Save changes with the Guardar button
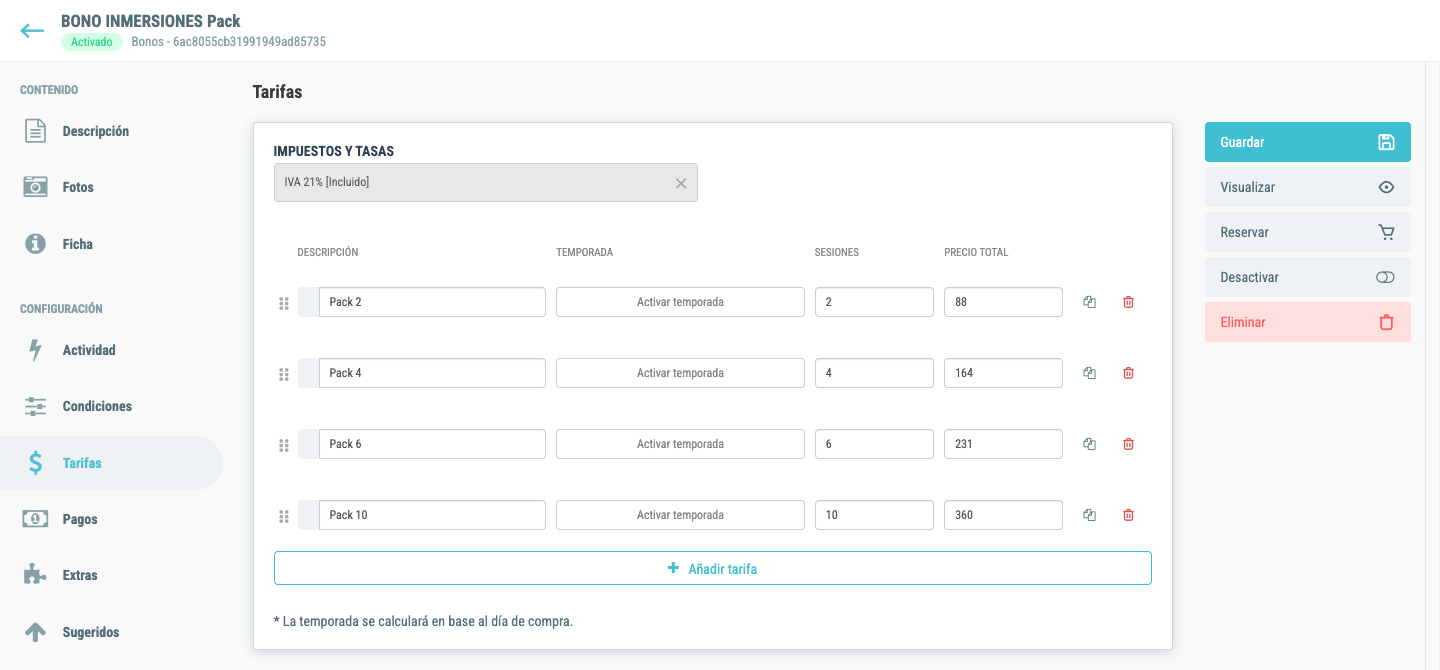This screenshot has height=670, width=1440. tap(1308, 142)
